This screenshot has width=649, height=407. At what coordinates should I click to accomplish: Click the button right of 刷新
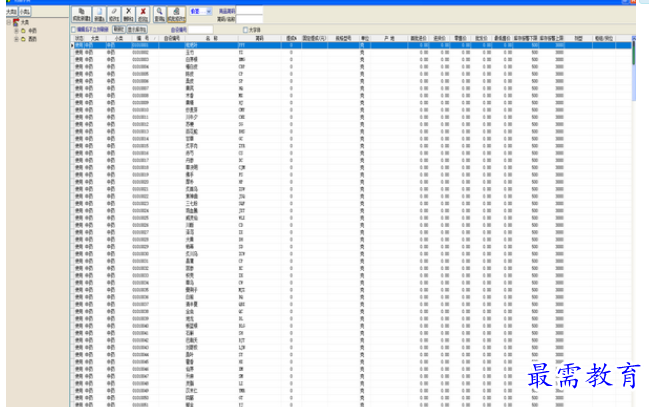tap(137, 29)
